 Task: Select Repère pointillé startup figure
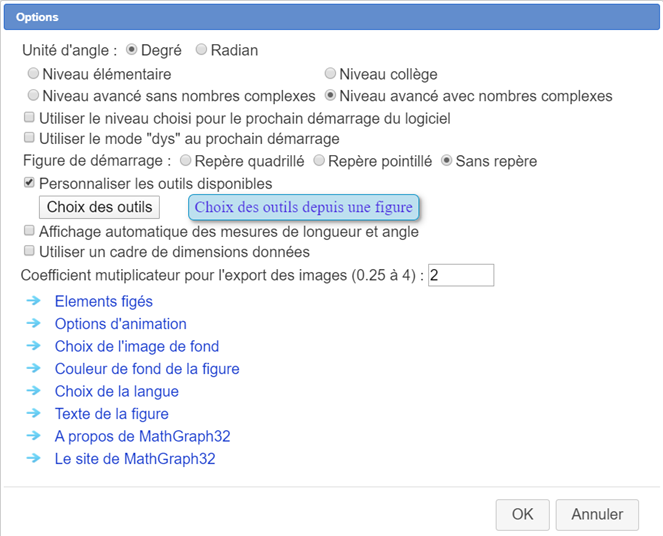pyautogui.click(x=319, y=161)
